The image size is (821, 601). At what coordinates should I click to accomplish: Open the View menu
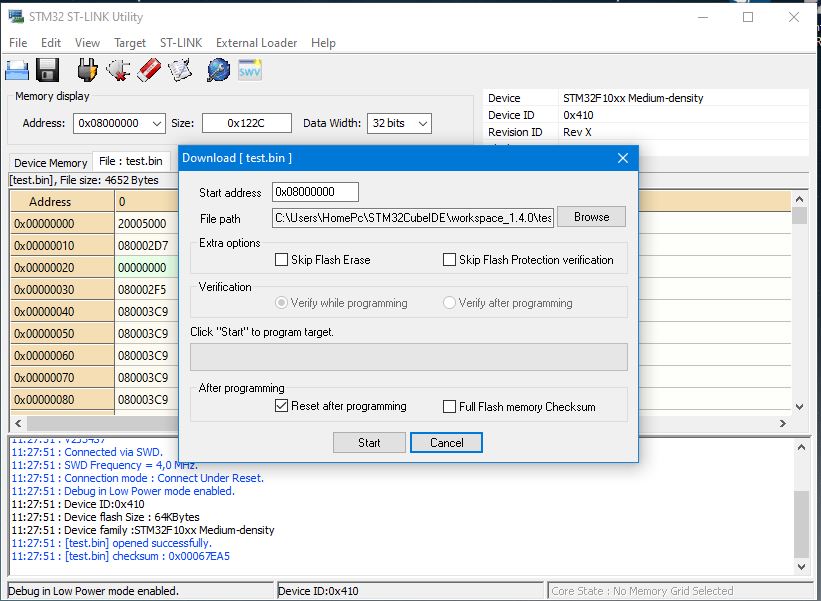click(87, 43)
